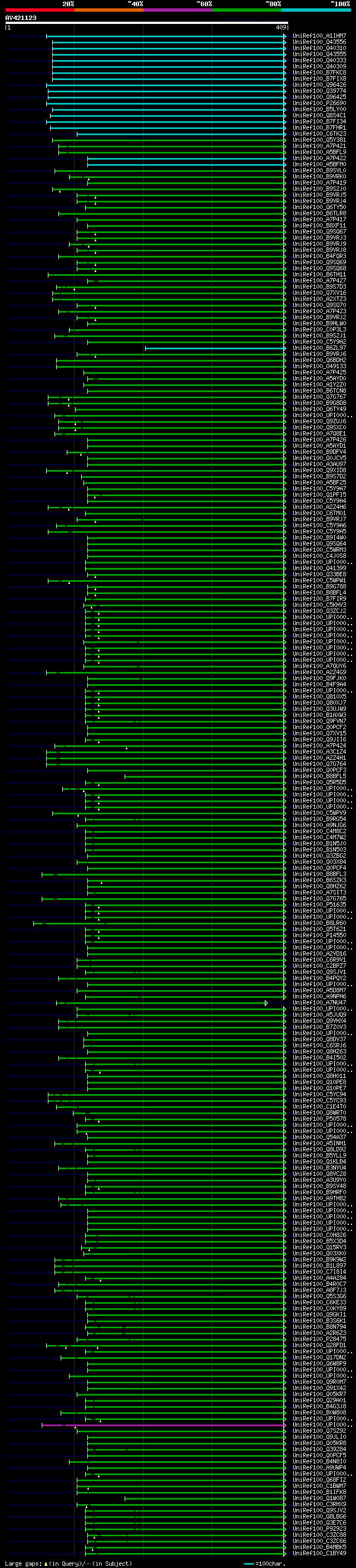Click hit UniRef100_A7P421

point(319,146)
